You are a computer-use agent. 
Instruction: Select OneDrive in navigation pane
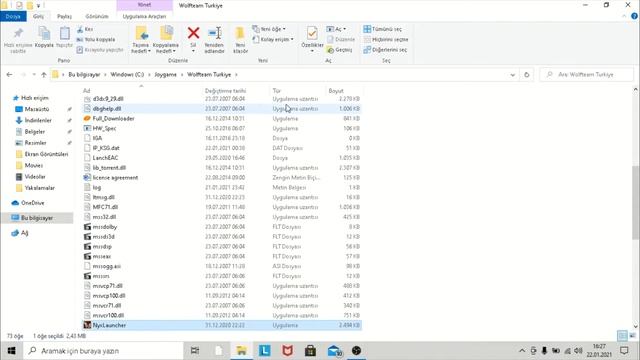point(33,203)
